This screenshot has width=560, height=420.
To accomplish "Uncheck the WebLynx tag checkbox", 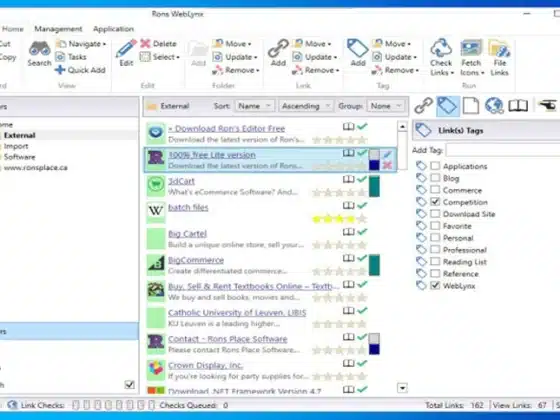I will (x=435, y=285).
